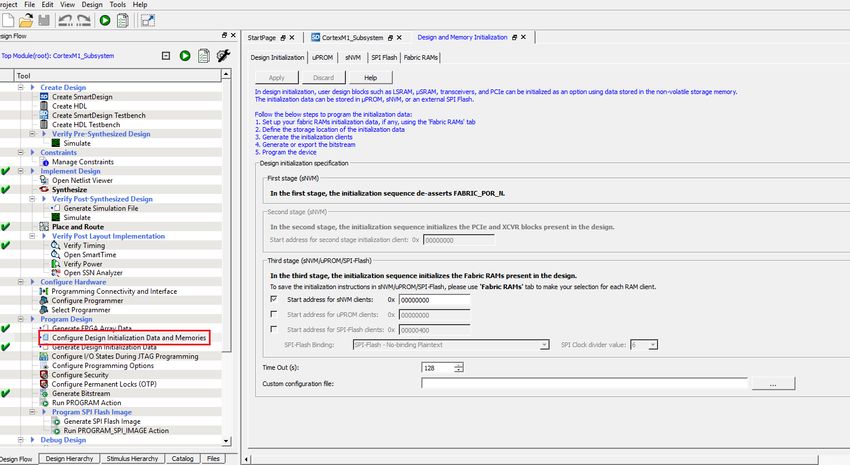Select the Synthesize tool
The height and width of the screenshot is (465, 850).
pos(69,190)
